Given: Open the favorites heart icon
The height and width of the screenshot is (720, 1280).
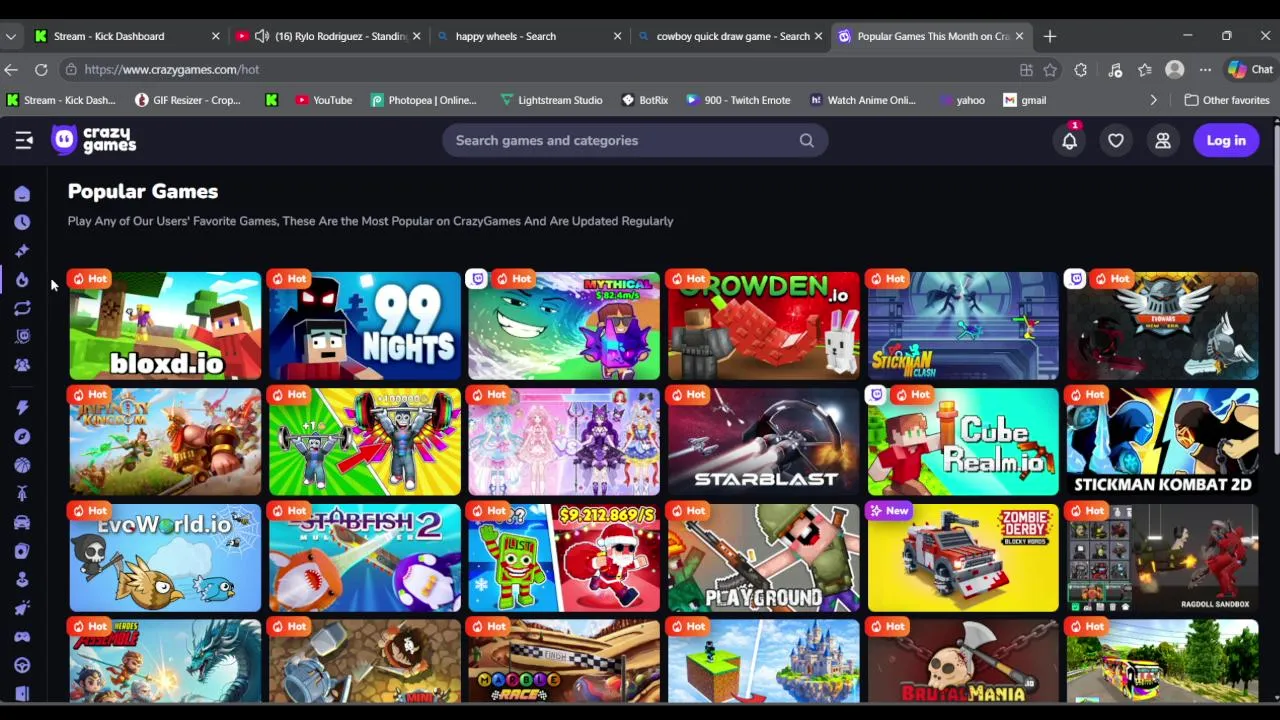Looking at the screenshot, I should pyautogui.click(x=1116, y=141).
